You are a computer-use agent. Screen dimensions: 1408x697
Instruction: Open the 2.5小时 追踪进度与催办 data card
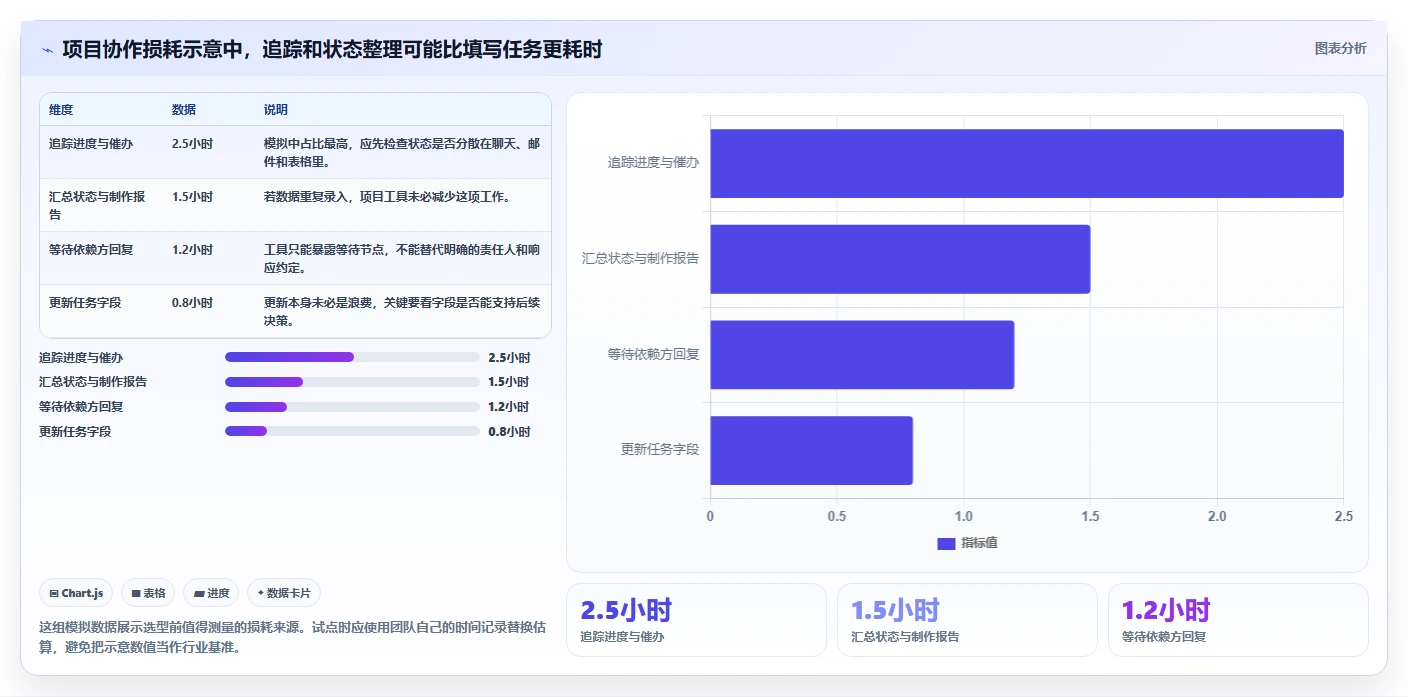point(696,620)
